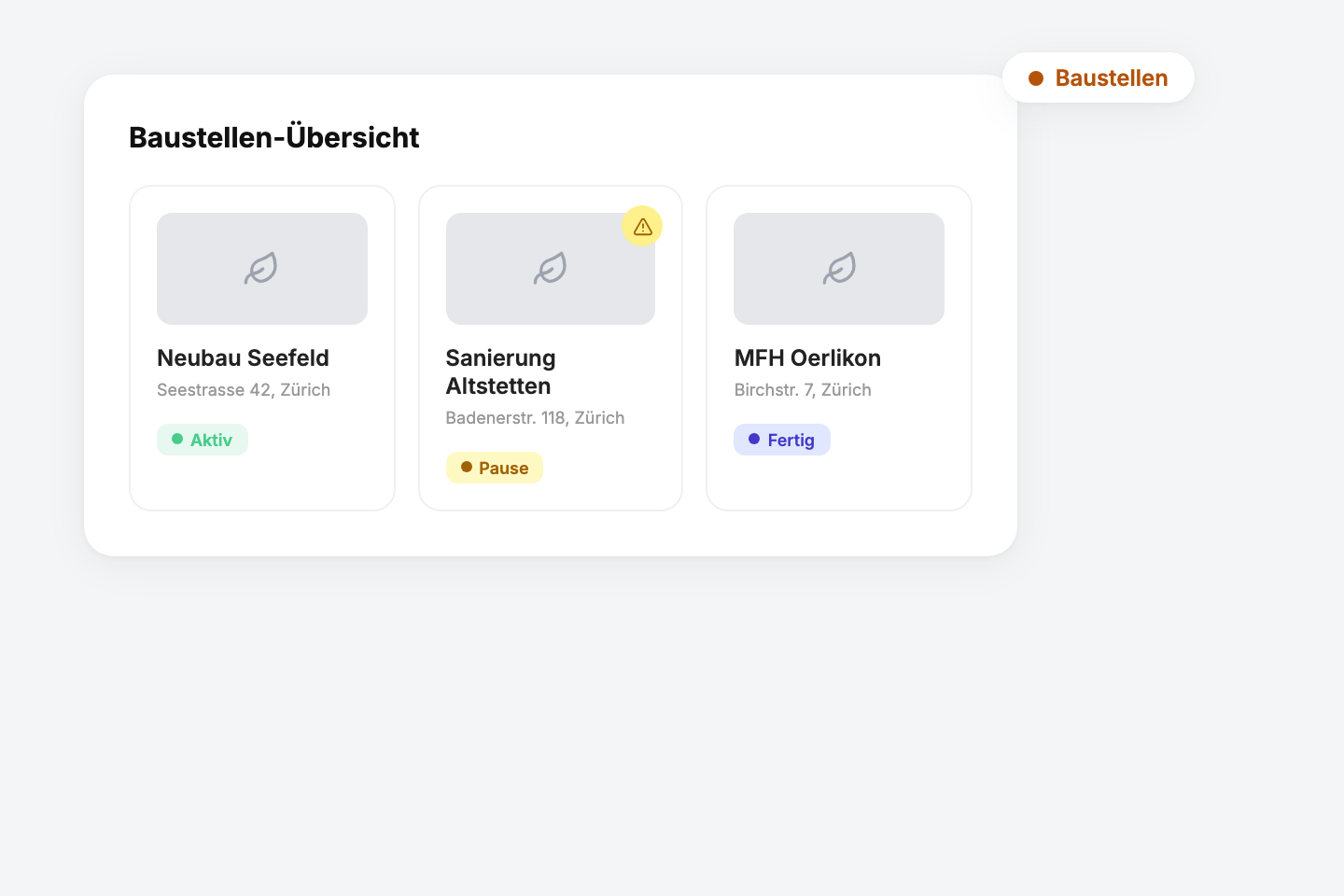1344x896 pixels.
Task: Click the Birchstr. 7, Zürich address
Action: pos(803,390)
